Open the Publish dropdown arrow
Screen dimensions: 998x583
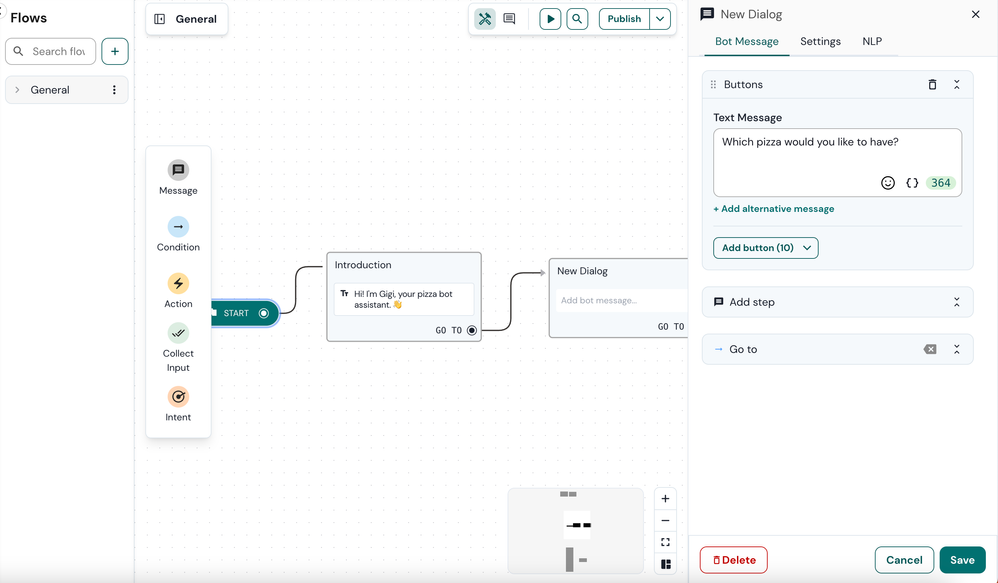[x=660, y=19]
